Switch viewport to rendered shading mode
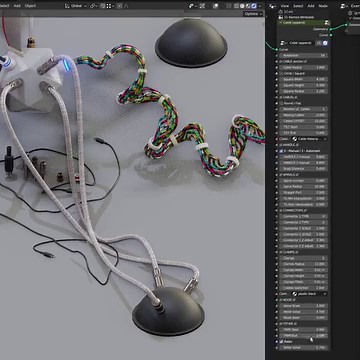 pos(254,6)
